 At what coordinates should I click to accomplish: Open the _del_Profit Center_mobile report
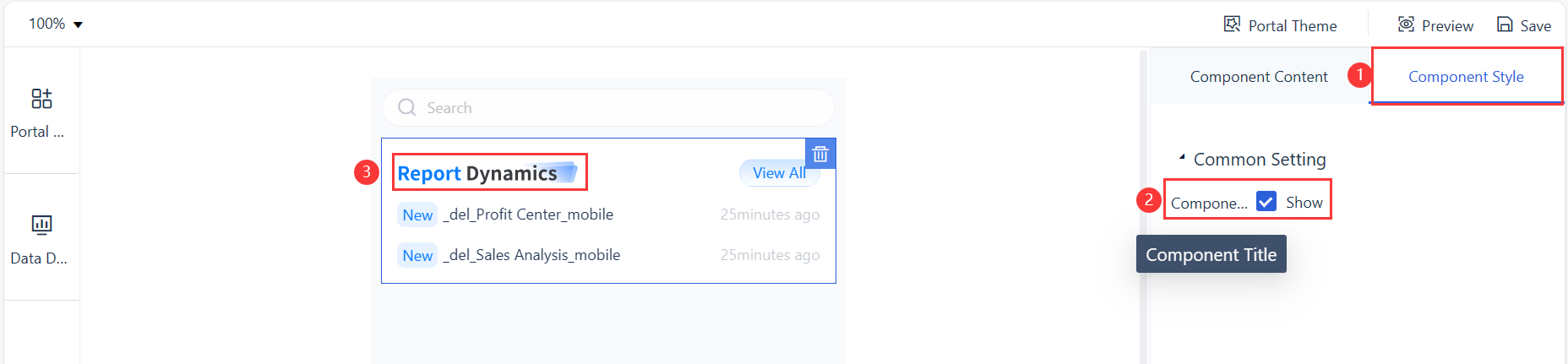click(531, 215)
